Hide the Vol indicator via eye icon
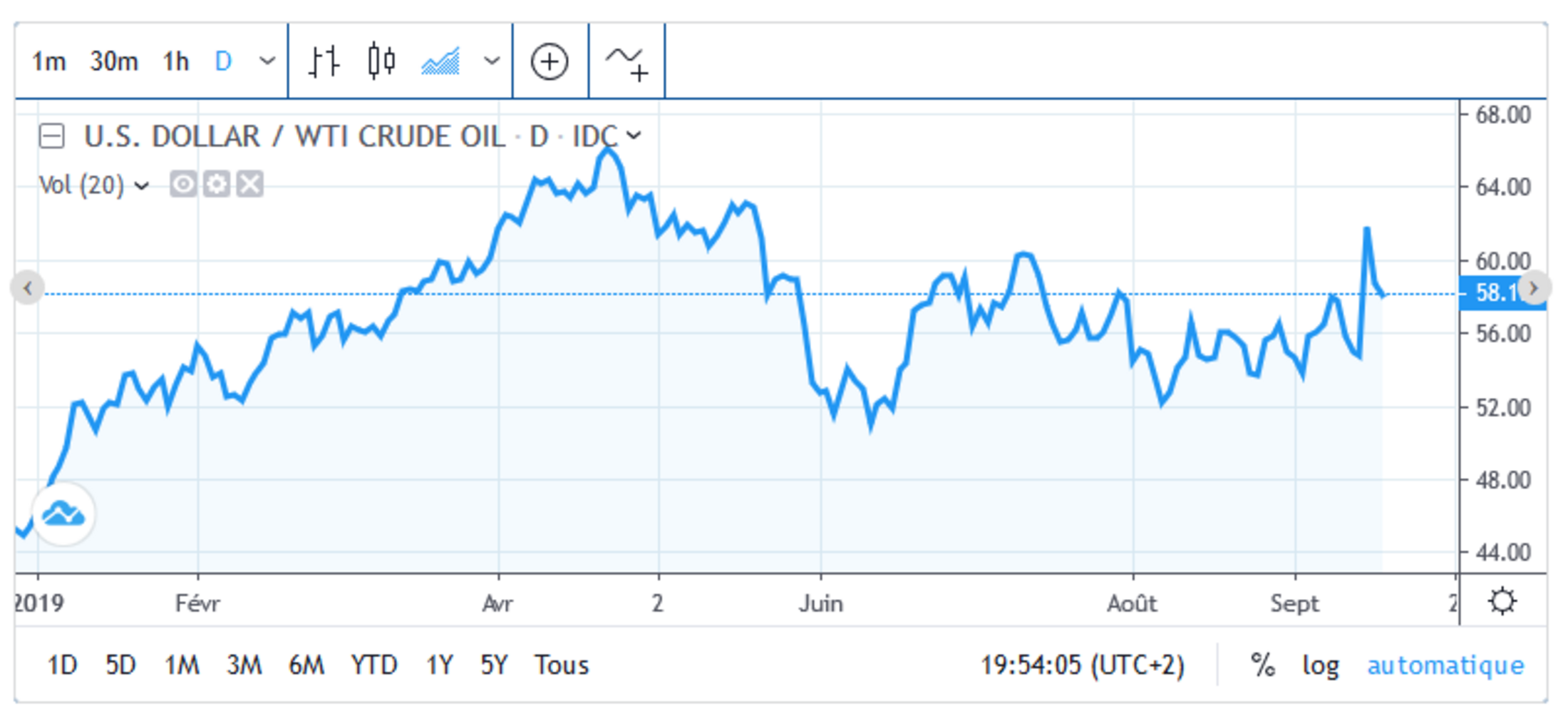Viewport: 1568px width, 721px height. [x=182, y=184]
